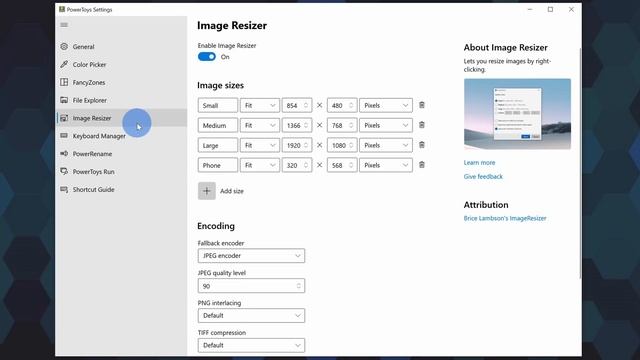Click the Add size label
640x360 pixels.
tap(232, 191)
